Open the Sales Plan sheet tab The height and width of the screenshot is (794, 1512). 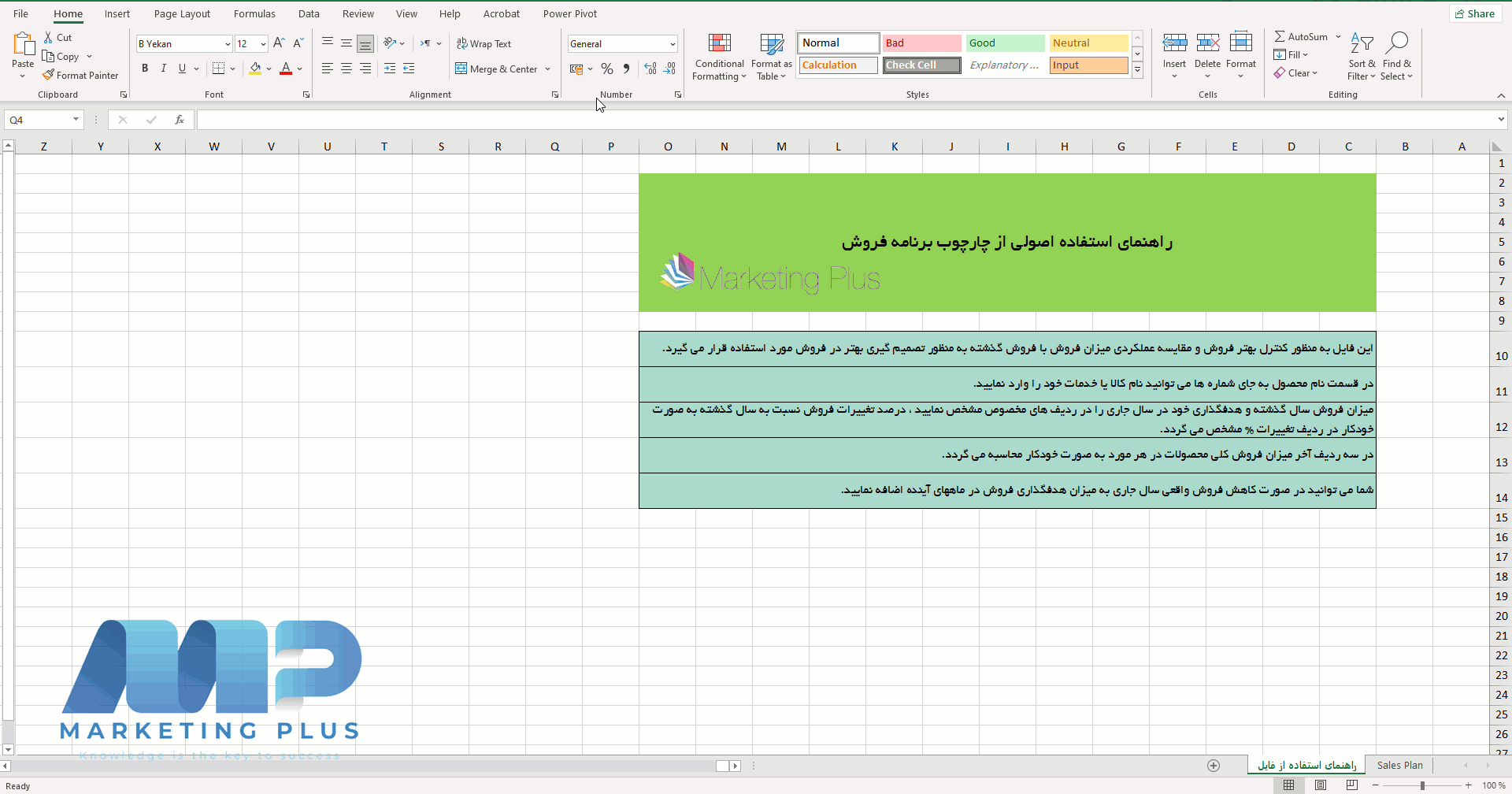(x=1399, y=765)
